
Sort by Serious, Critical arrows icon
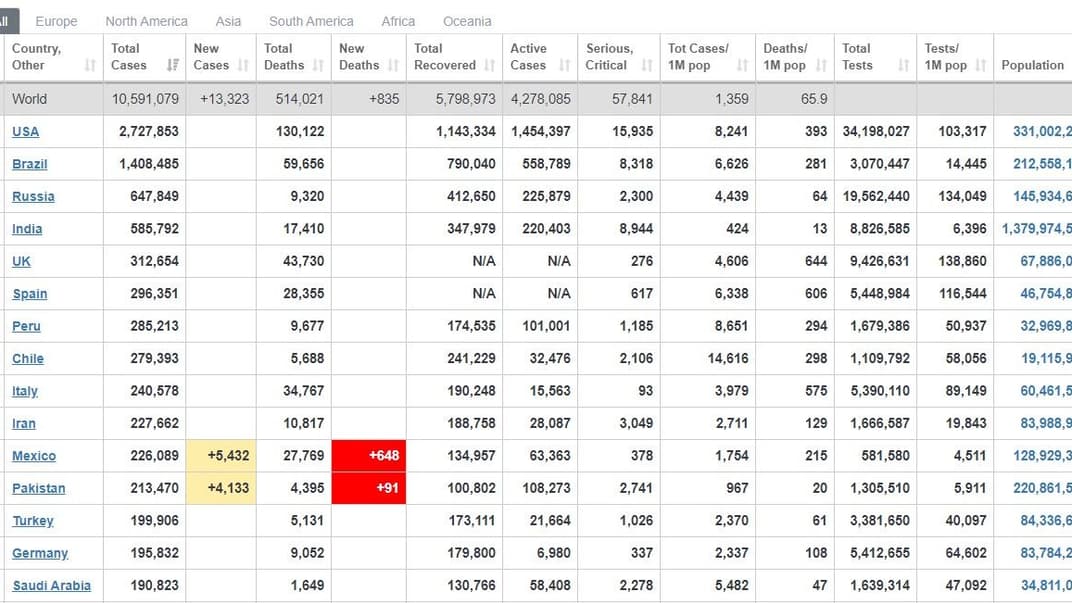tap(647, 66)
